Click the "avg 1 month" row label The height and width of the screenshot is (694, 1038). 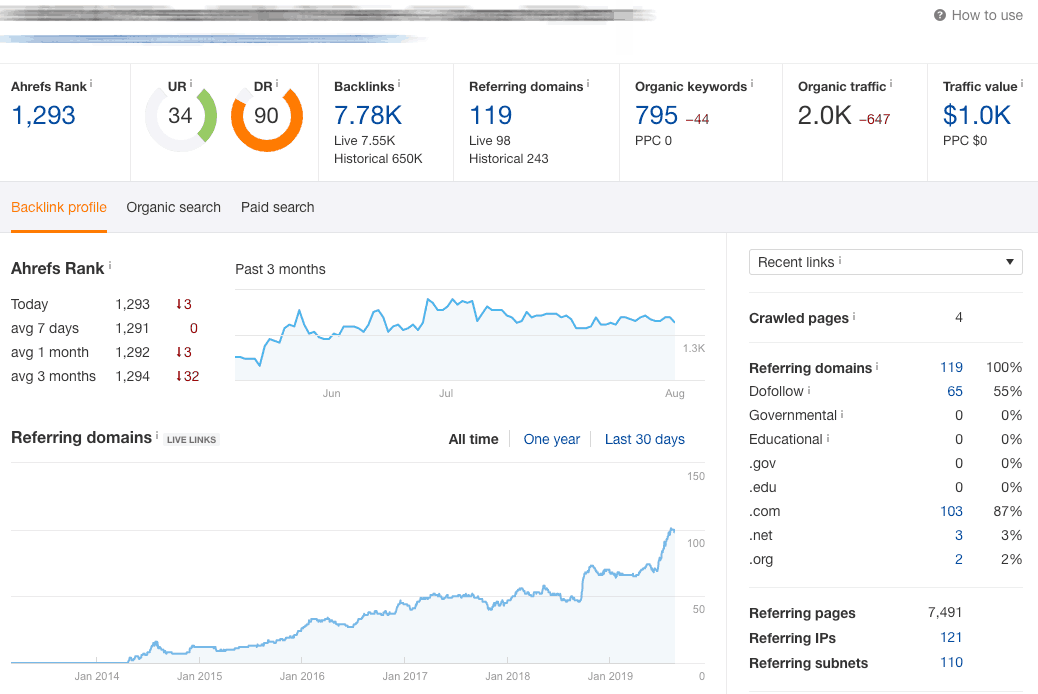coord(50,352)
